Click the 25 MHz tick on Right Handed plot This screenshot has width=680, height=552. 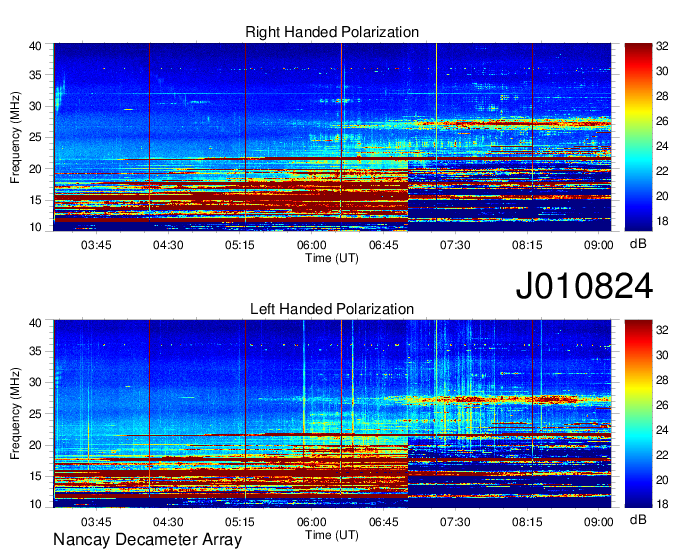coord(35,137)
